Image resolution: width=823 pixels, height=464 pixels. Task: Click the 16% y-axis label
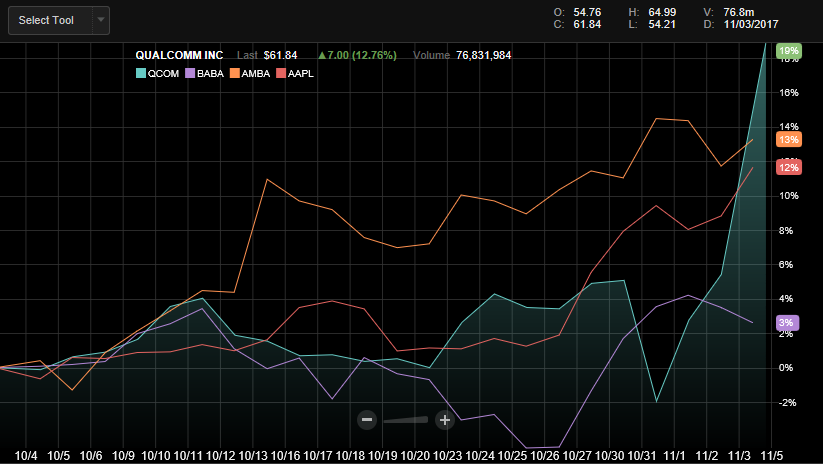[x=789, y=93]
